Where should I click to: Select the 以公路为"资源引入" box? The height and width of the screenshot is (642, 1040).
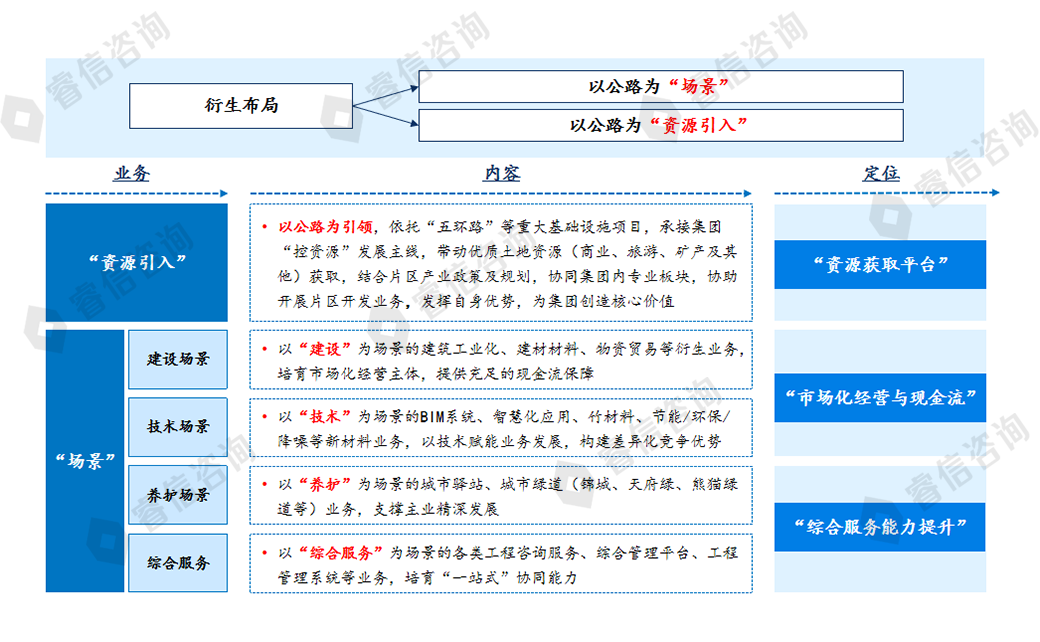(x=660, y=125)
